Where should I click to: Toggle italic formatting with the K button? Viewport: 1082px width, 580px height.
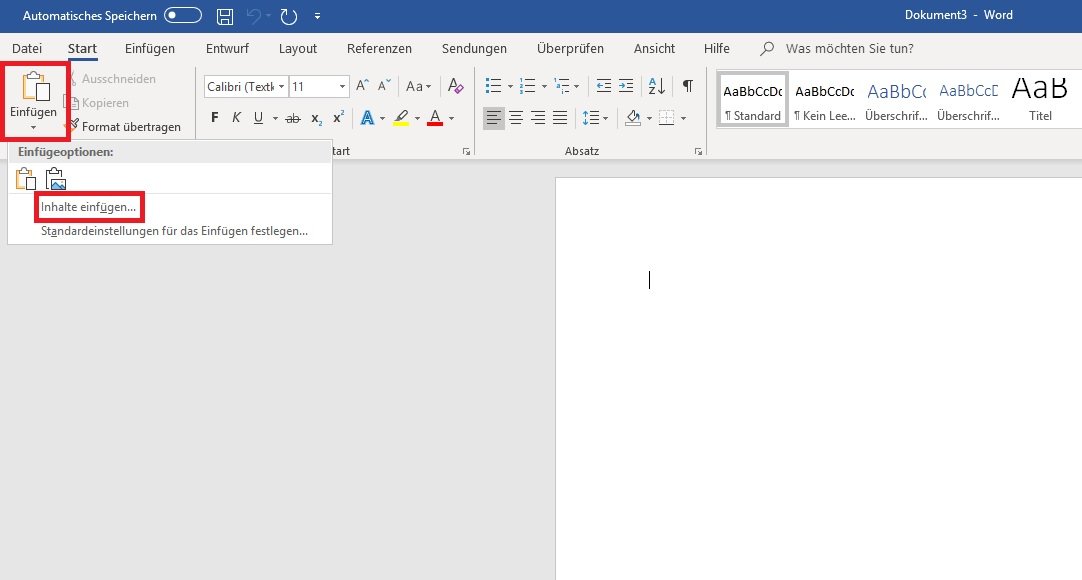[x=237, y=118]
